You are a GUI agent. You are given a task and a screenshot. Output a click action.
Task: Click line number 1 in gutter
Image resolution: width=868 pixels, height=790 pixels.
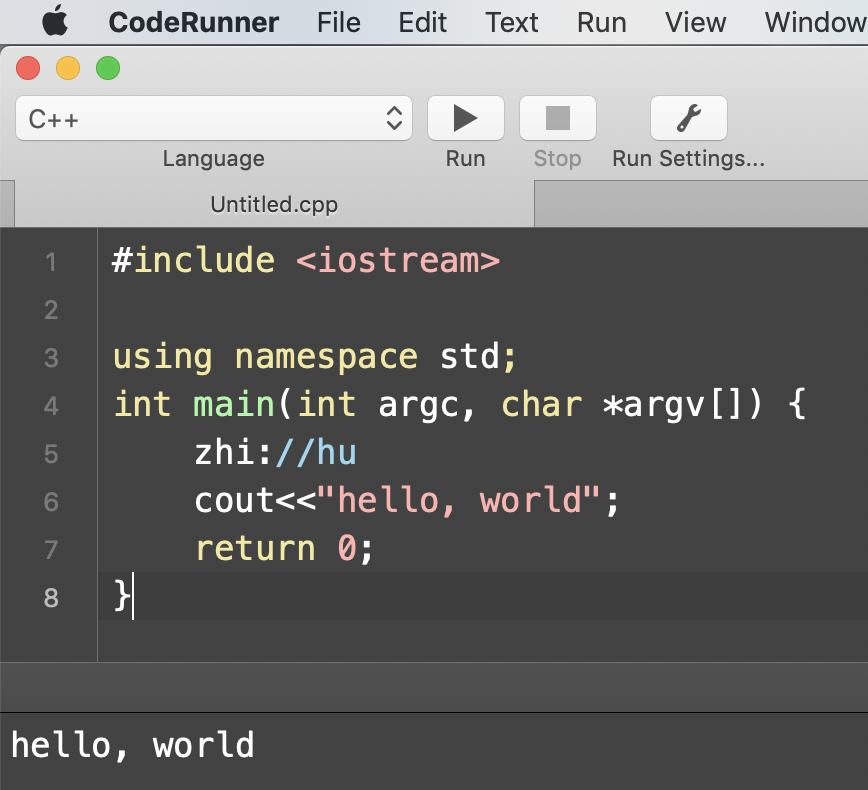pos(51,262)
